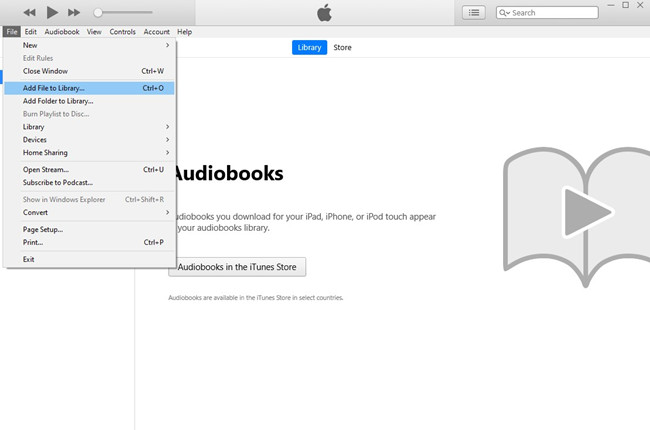
Task: Select Add Folder to Library…
Action: coord(89,101)
